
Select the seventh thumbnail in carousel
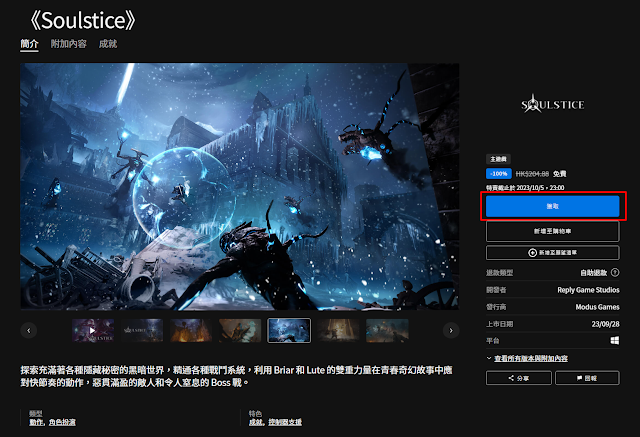pos(387,331)
